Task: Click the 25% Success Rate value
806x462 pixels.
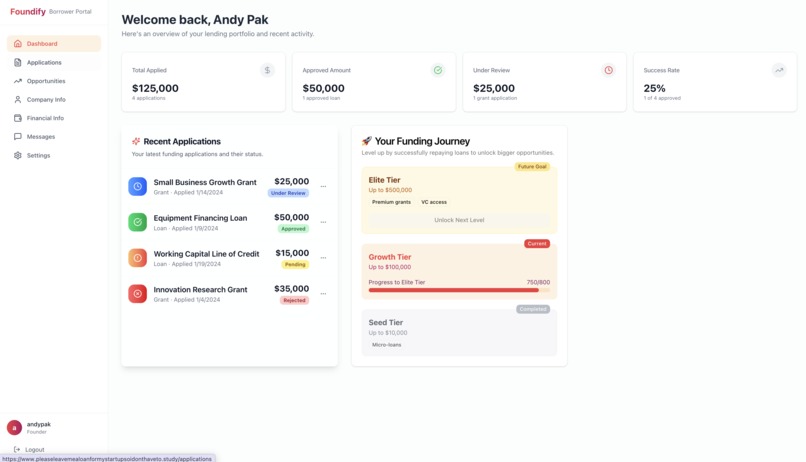Action: point(654,88)
